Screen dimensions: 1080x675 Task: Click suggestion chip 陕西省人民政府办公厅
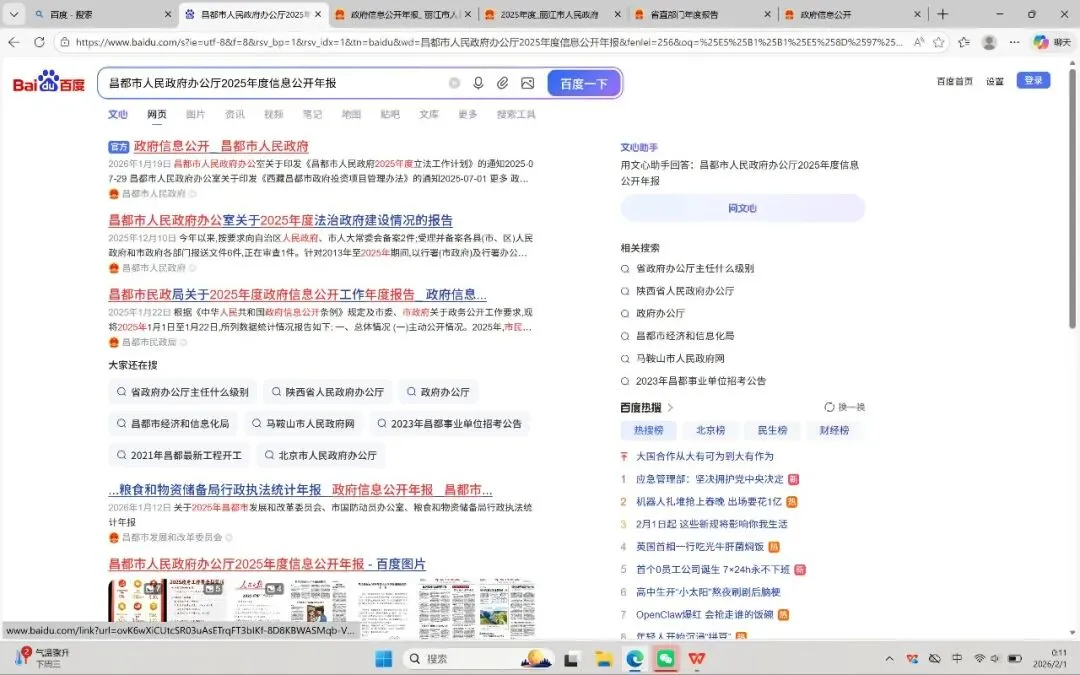click(328, 392)
